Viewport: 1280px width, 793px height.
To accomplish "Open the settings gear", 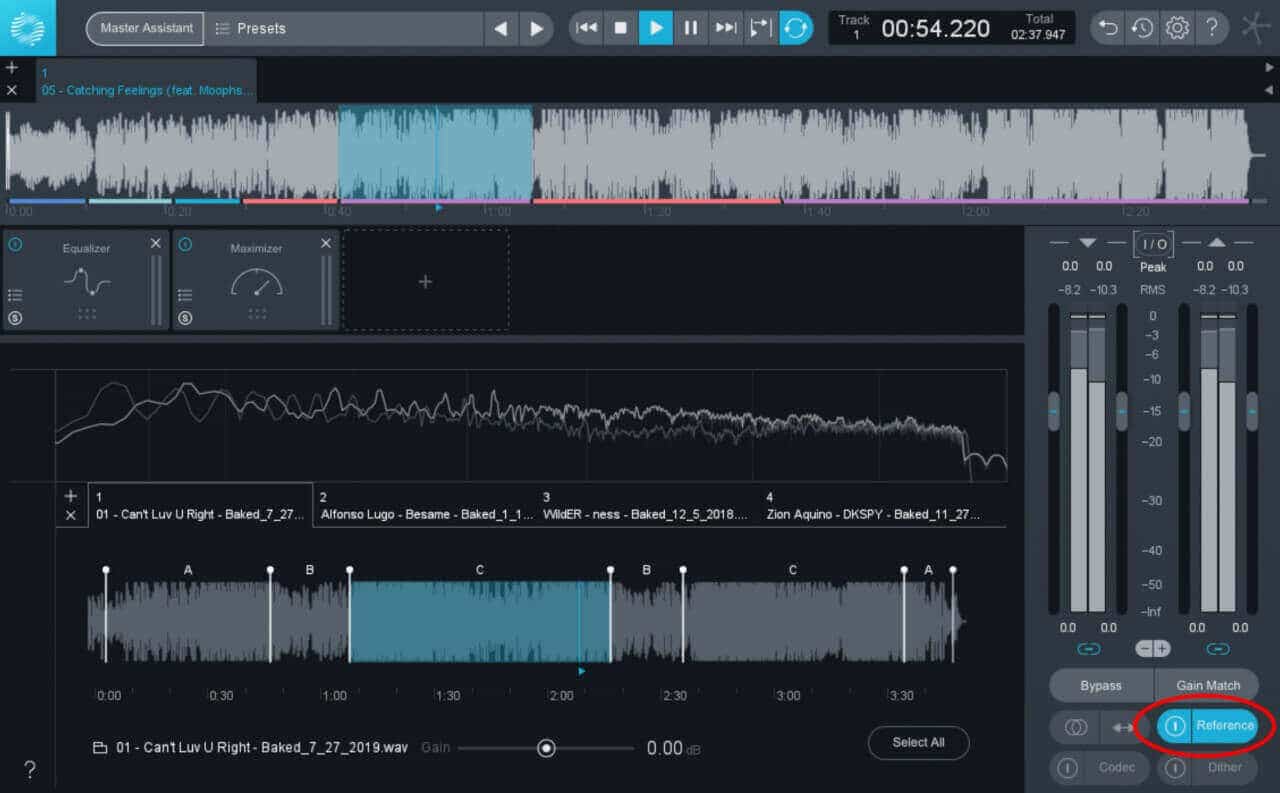I will pyautogui.click(x=1177, y=28).
